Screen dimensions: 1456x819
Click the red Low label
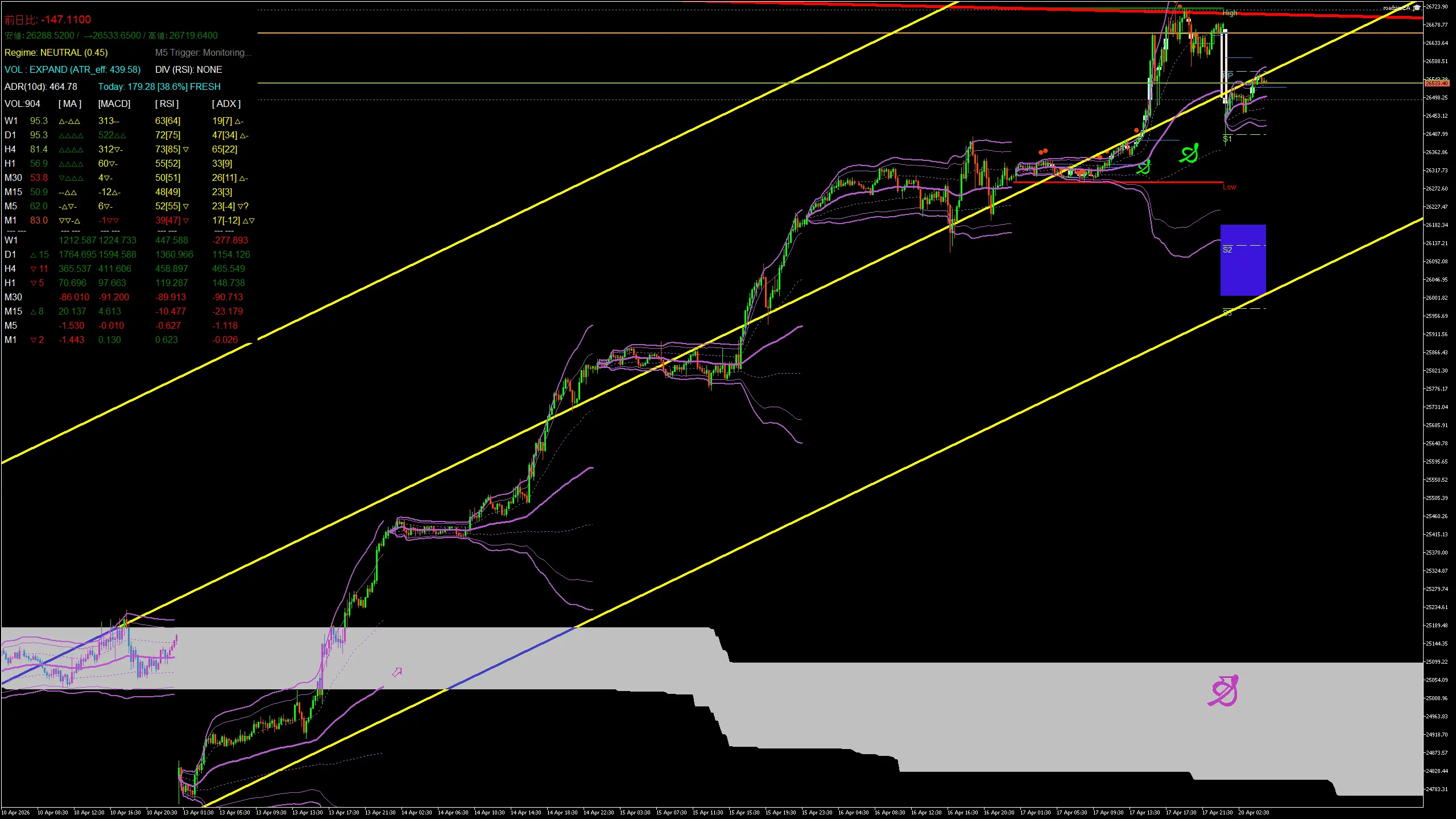click(x=1229, y=187)
